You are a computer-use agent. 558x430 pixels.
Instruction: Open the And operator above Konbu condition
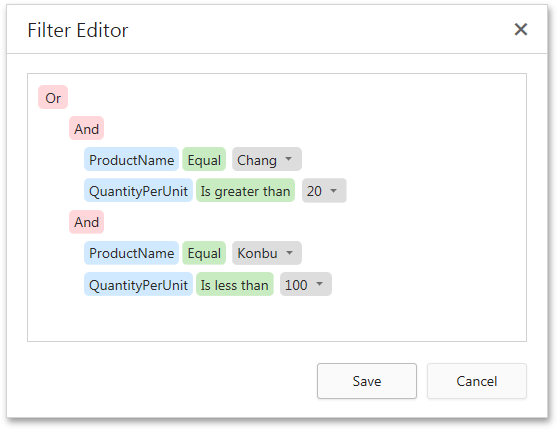click(86, 222)
